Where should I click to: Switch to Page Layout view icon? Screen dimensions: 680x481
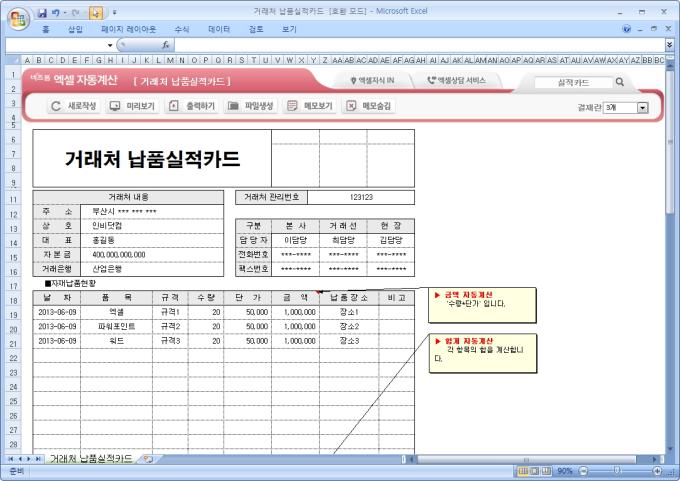pyautogui.click(x=535, y=471)
